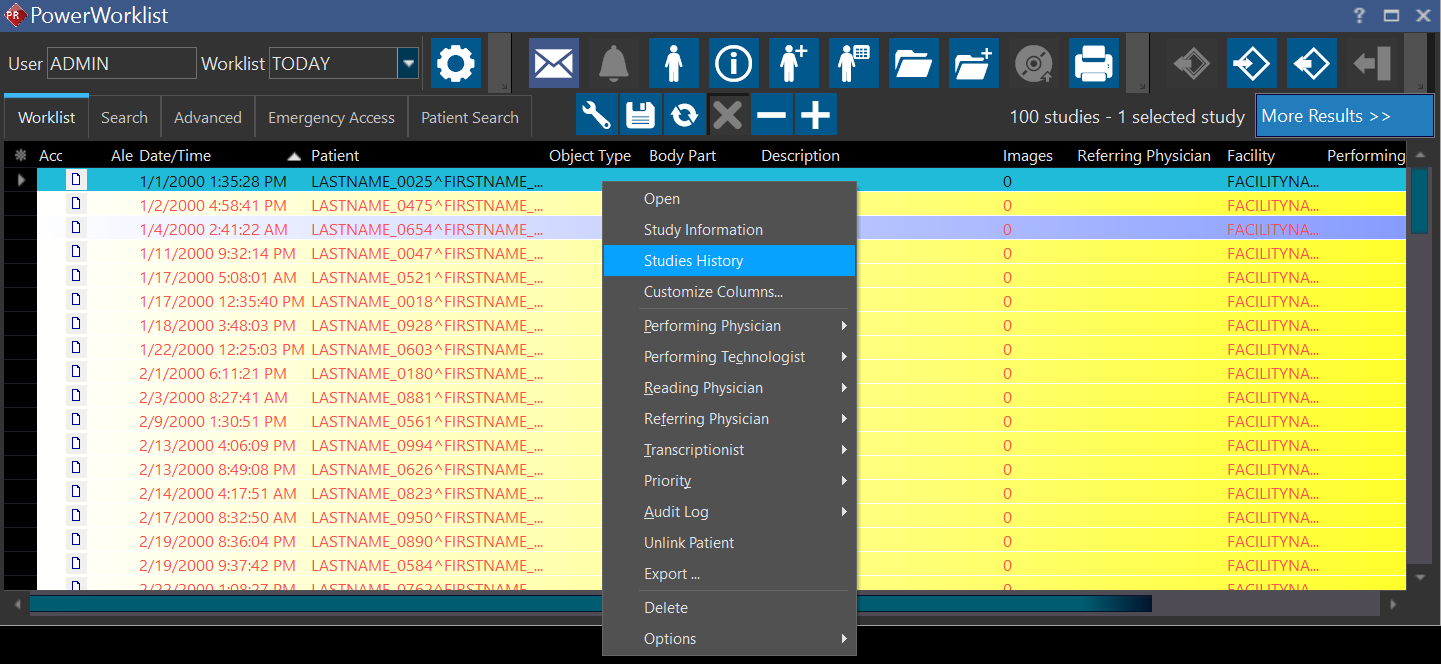Open the settings gear icon
This screenshot has width=1441, height=664.
[x=456, y=64]
